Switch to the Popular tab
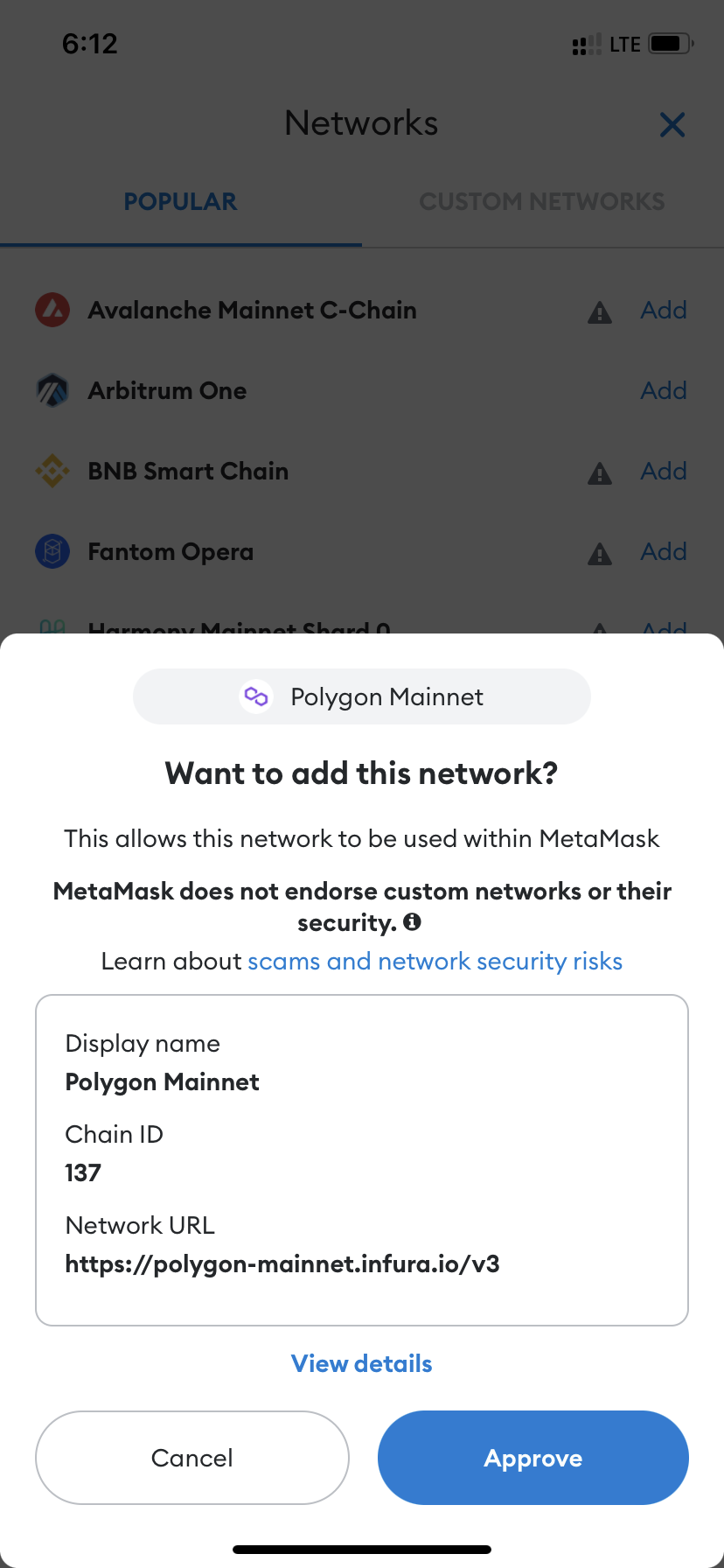The image size is (724, 1568). pyautogui.click(x=180, y=202)
